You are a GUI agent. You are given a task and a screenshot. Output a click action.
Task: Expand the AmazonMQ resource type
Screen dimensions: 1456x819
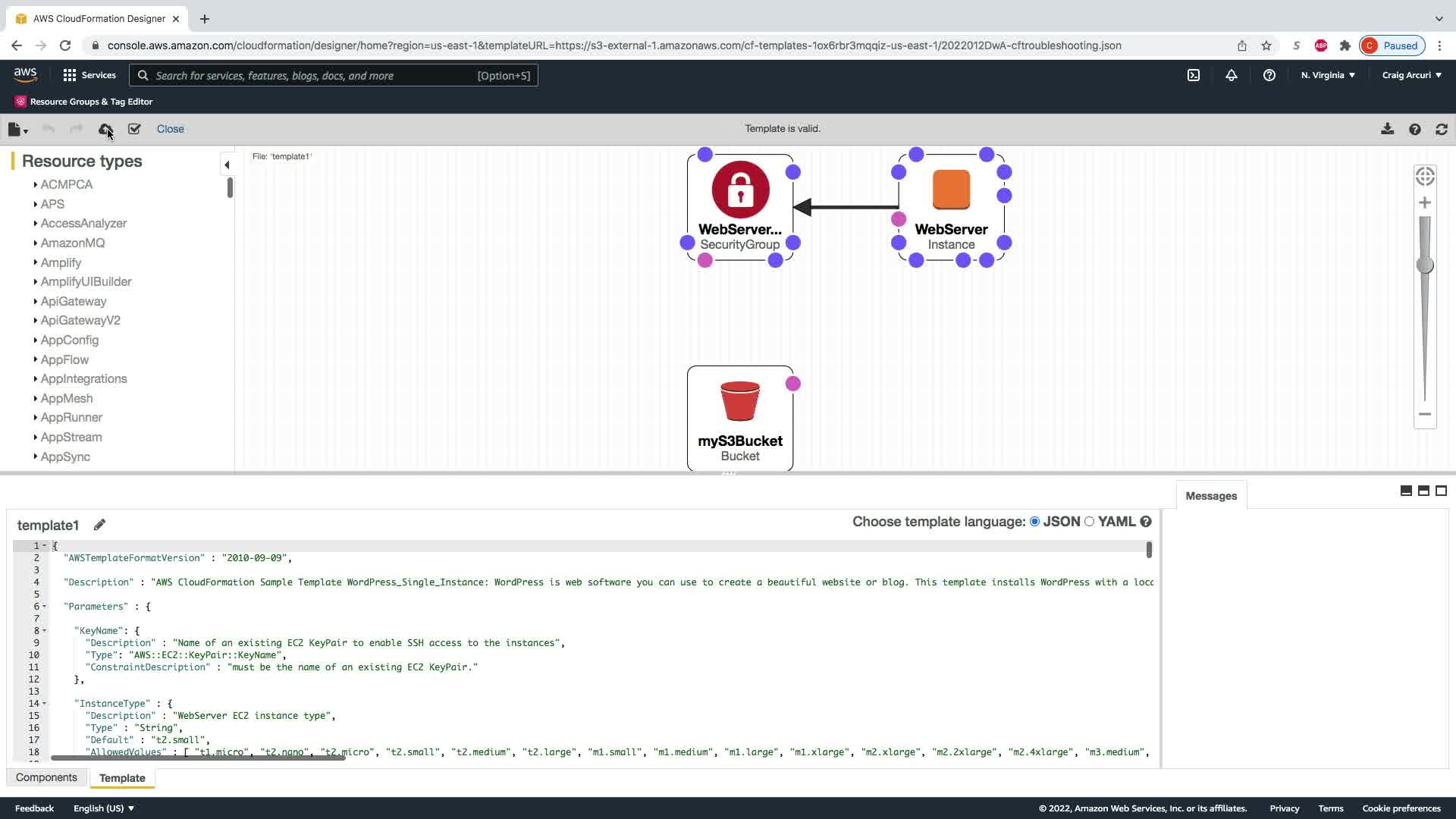tap(72, 243)
